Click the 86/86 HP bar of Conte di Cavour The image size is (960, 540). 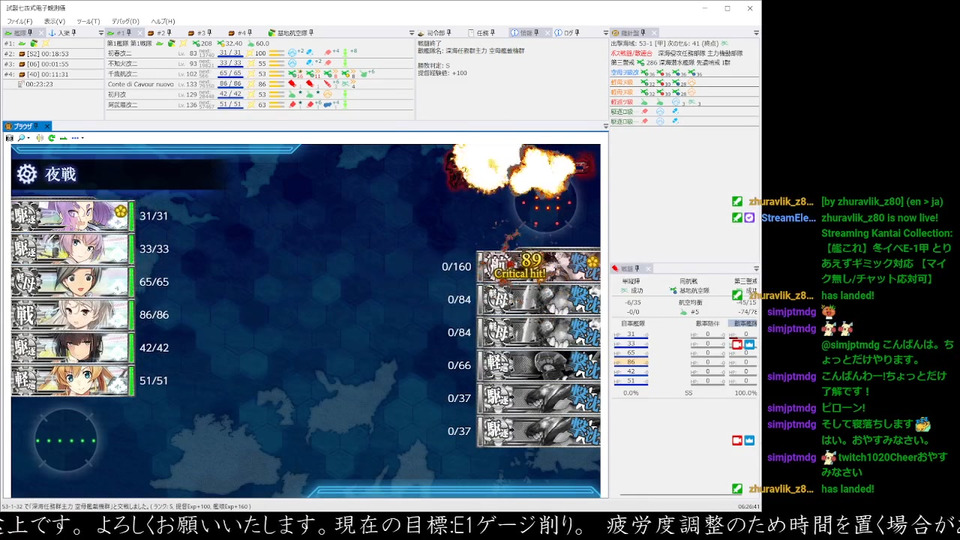click(230, 84)
